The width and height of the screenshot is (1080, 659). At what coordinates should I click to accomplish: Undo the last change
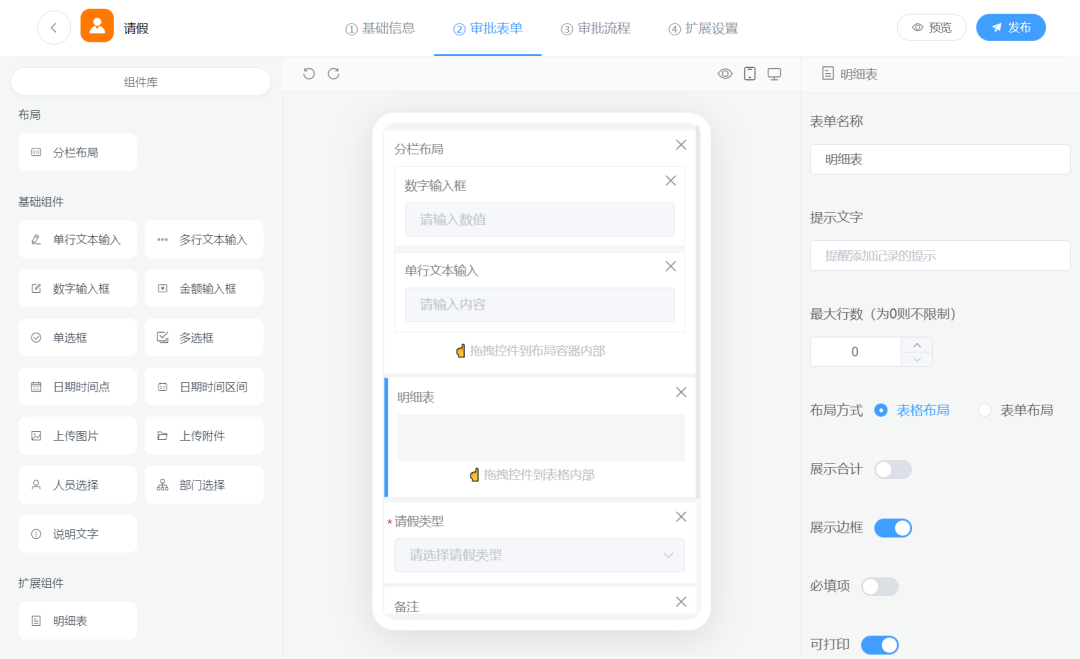(x=309, y=74)
